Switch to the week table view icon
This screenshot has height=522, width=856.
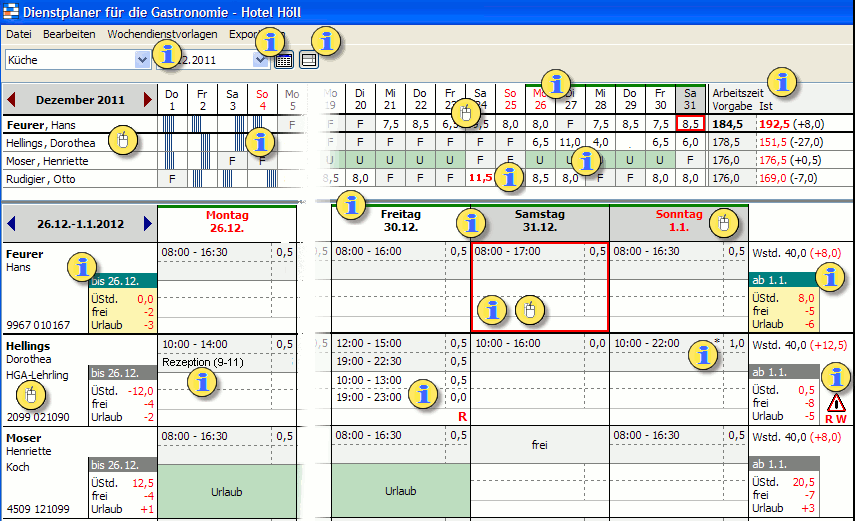pos(308,60)
